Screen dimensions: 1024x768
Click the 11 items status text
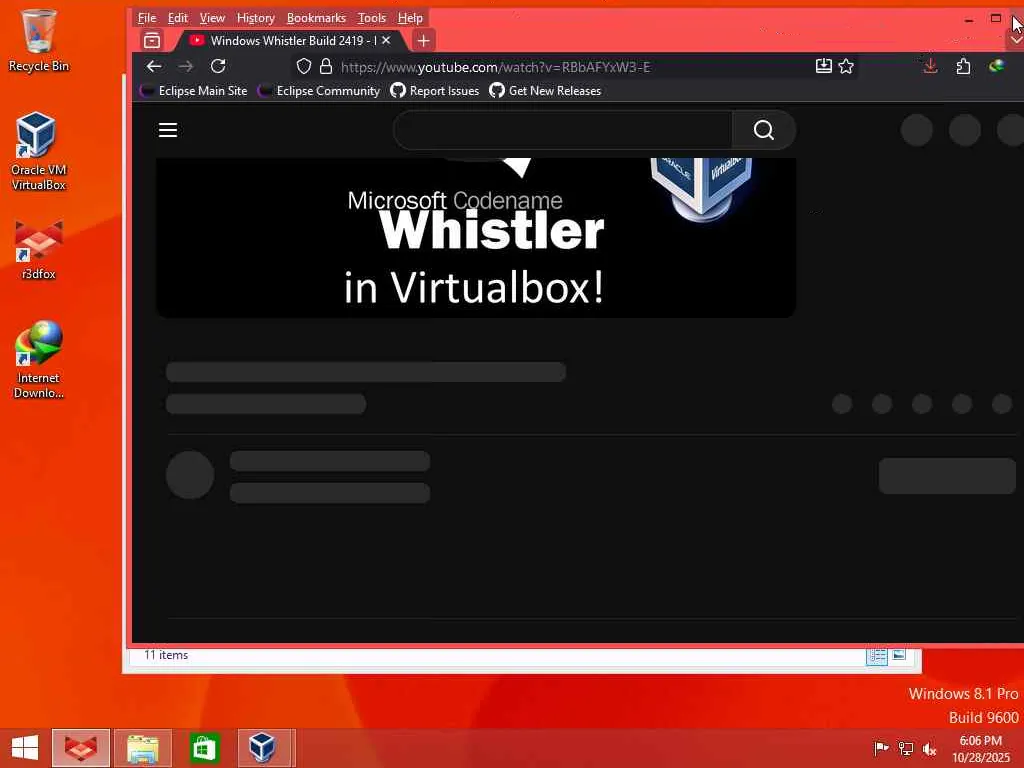point(166,655)
